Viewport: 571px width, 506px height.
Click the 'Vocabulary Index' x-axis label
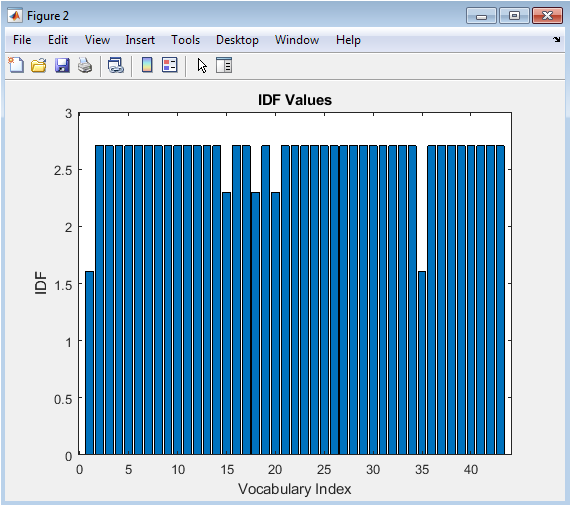[x=295, y=489]
